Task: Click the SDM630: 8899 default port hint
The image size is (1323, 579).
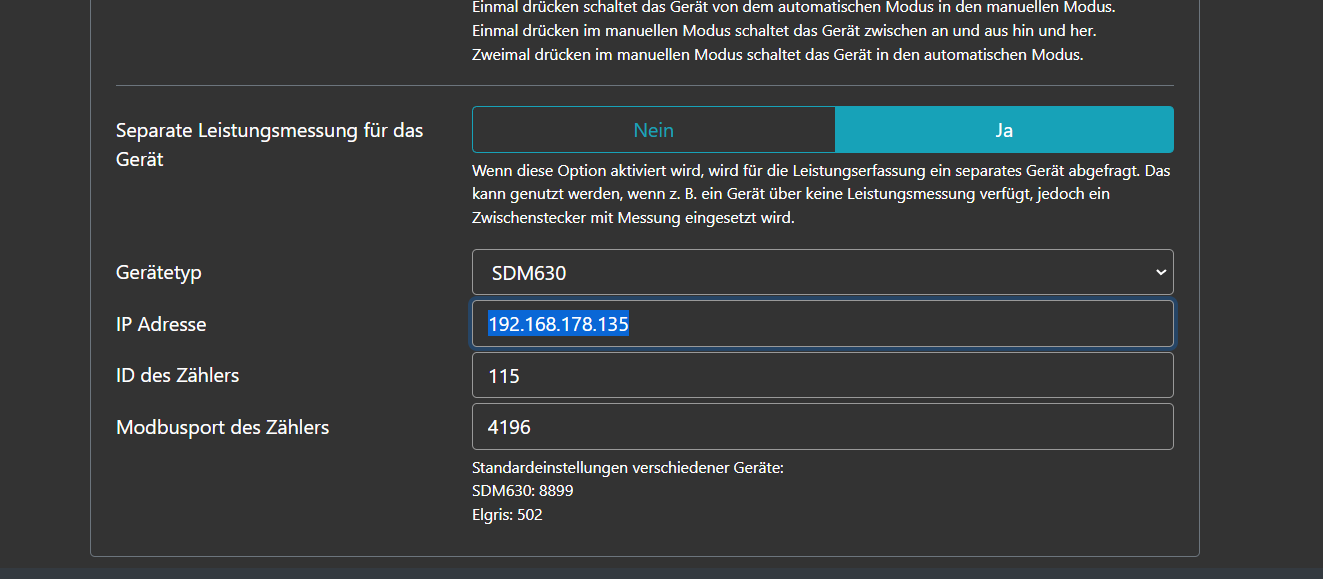Action: pos(523,491)
